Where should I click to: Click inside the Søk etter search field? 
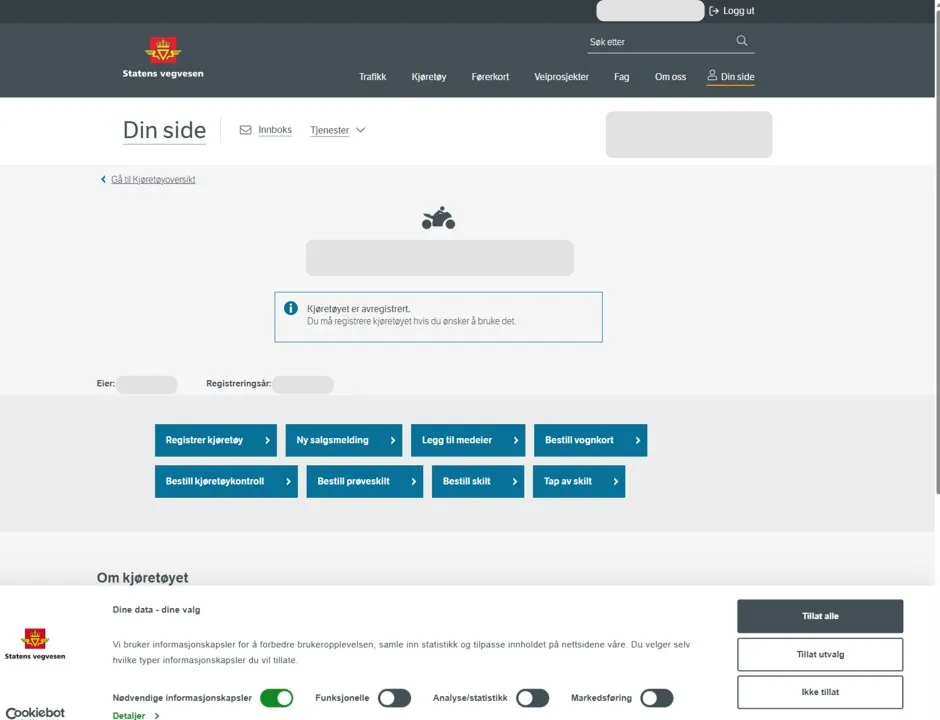(658, 42)
